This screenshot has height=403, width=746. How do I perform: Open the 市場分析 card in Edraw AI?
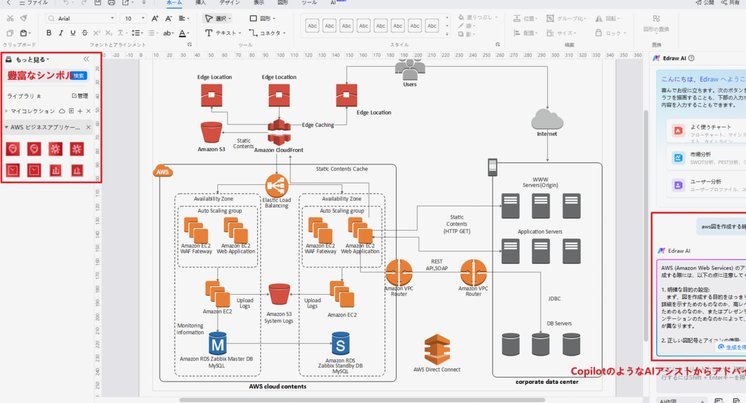pyautogui.click(x=706, y=157)
